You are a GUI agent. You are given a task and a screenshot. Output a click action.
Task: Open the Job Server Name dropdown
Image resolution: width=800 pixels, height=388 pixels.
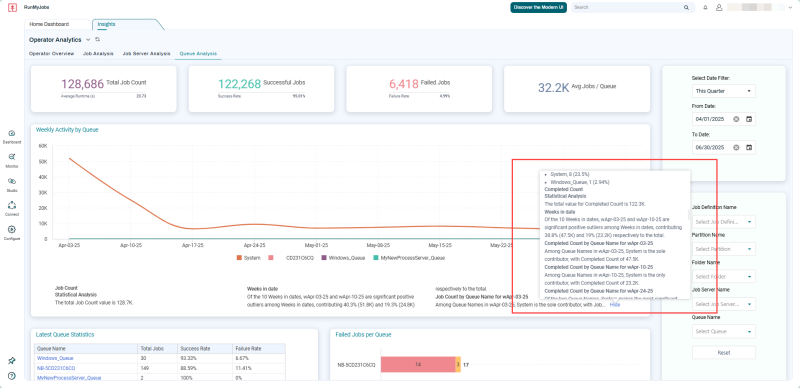point(723,304)
